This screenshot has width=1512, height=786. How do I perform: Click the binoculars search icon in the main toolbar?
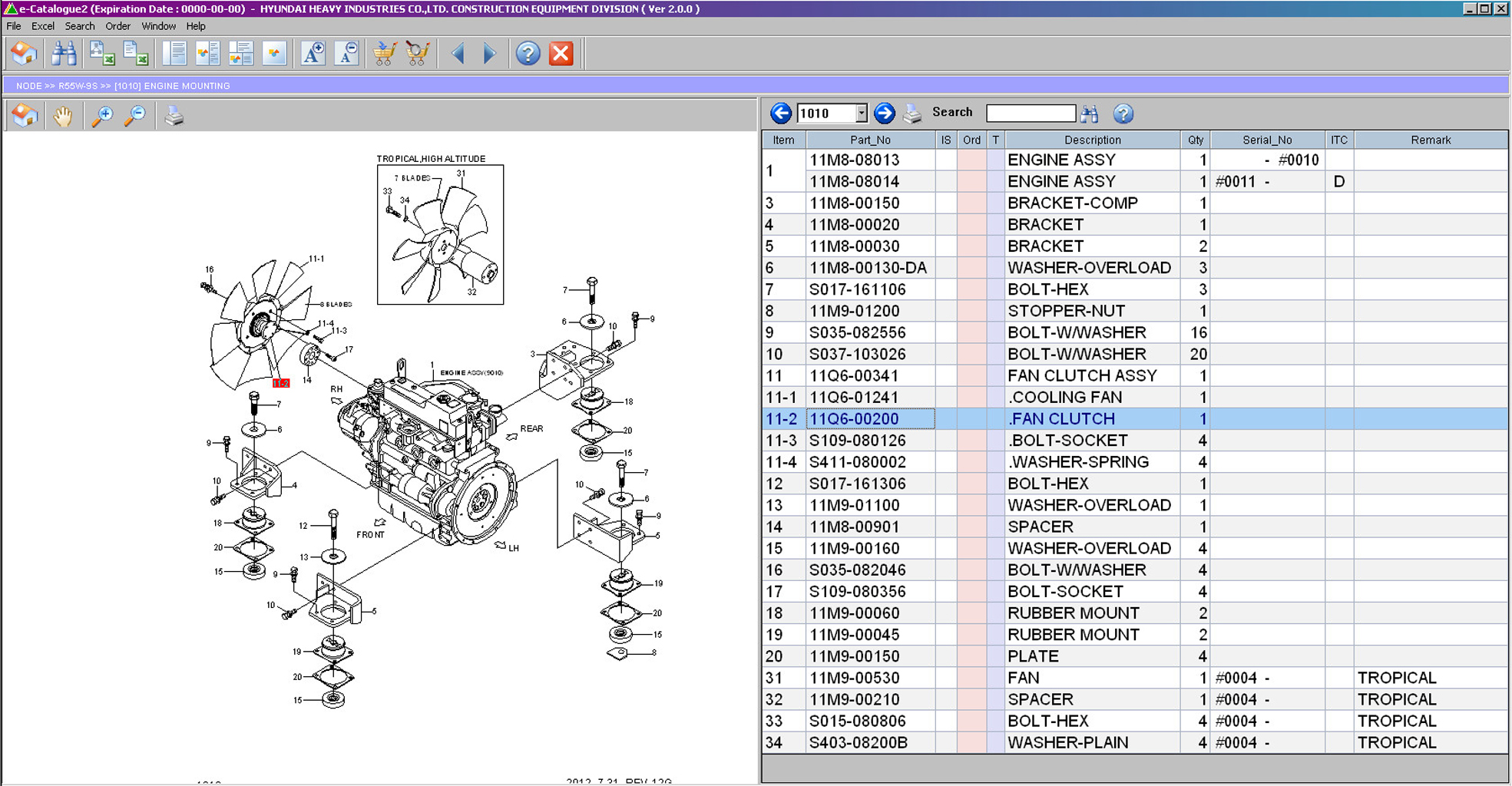tap(64, 54)
